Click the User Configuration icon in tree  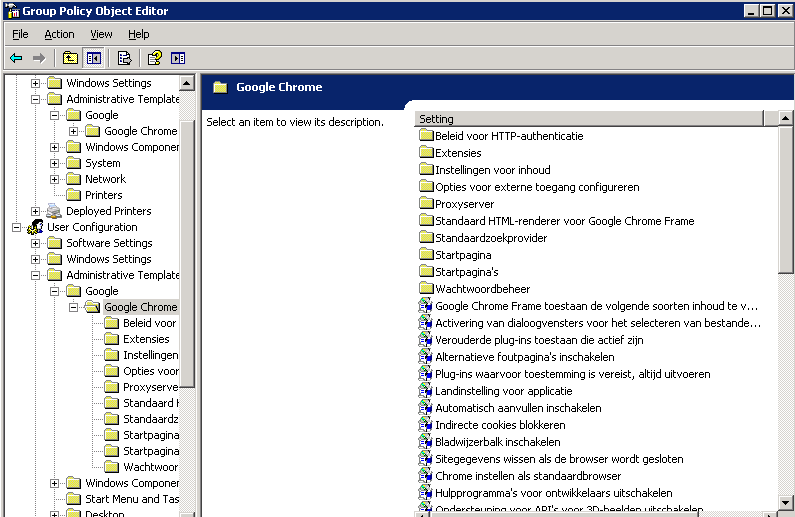coord(35,227)
